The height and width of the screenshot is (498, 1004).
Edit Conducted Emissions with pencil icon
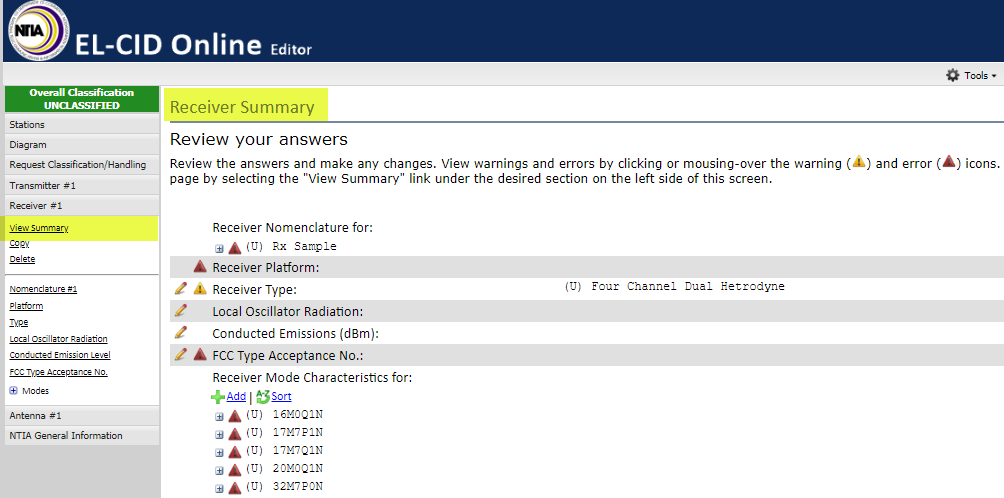point(181,332)
